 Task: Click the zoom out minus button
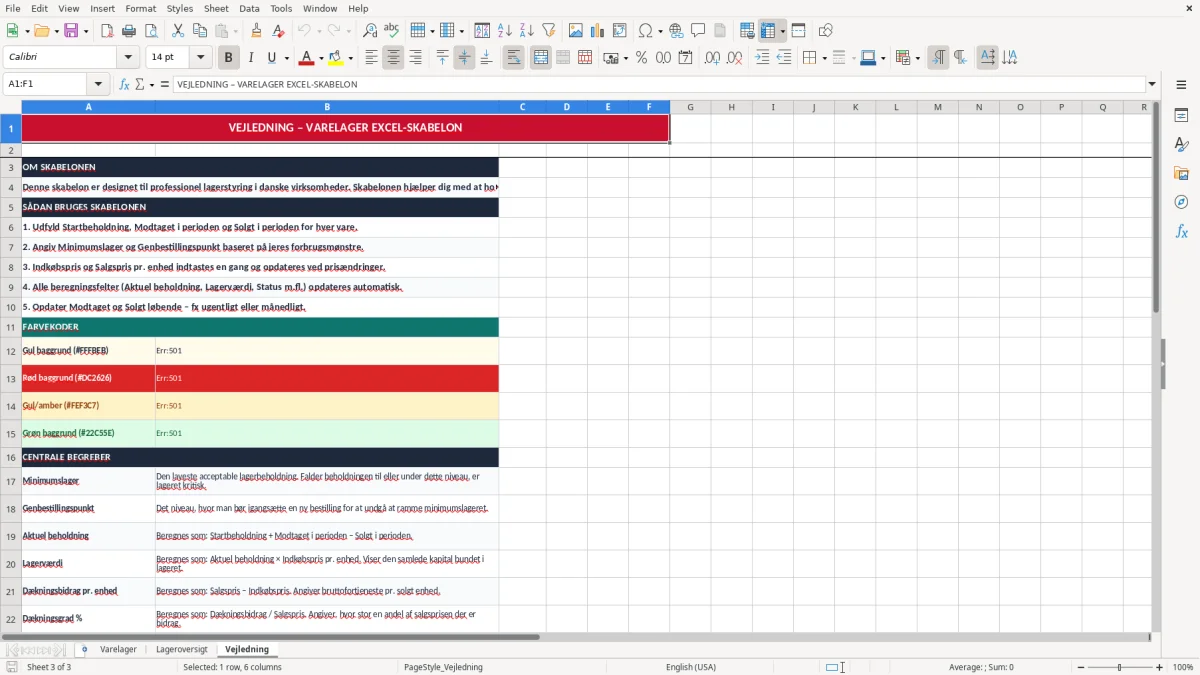(x=1080, y=667)
